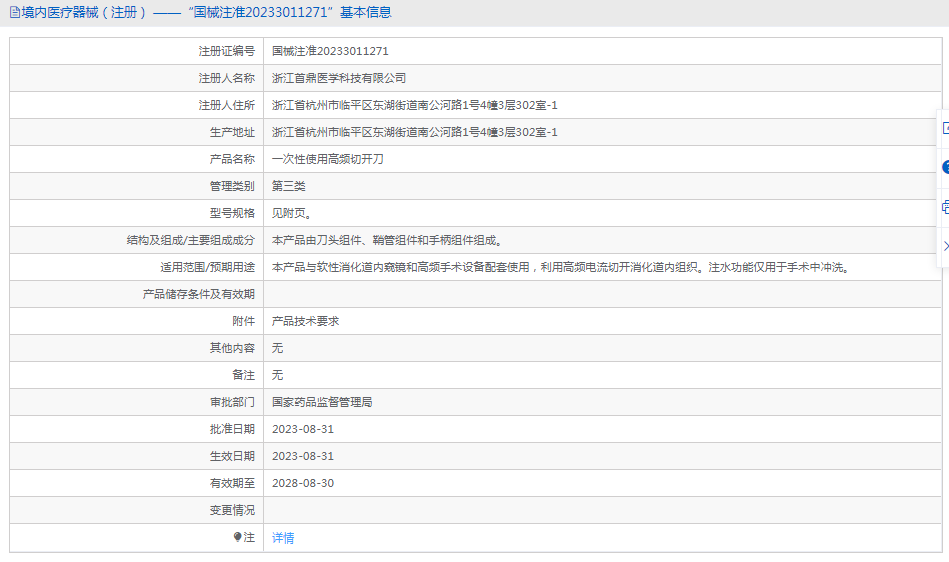This screenshot has width=949, height=562.
Task: Click the registrant name 浙江首鼎医学科技有限公司
Action: pyautogui.click(x=339, y=78)
